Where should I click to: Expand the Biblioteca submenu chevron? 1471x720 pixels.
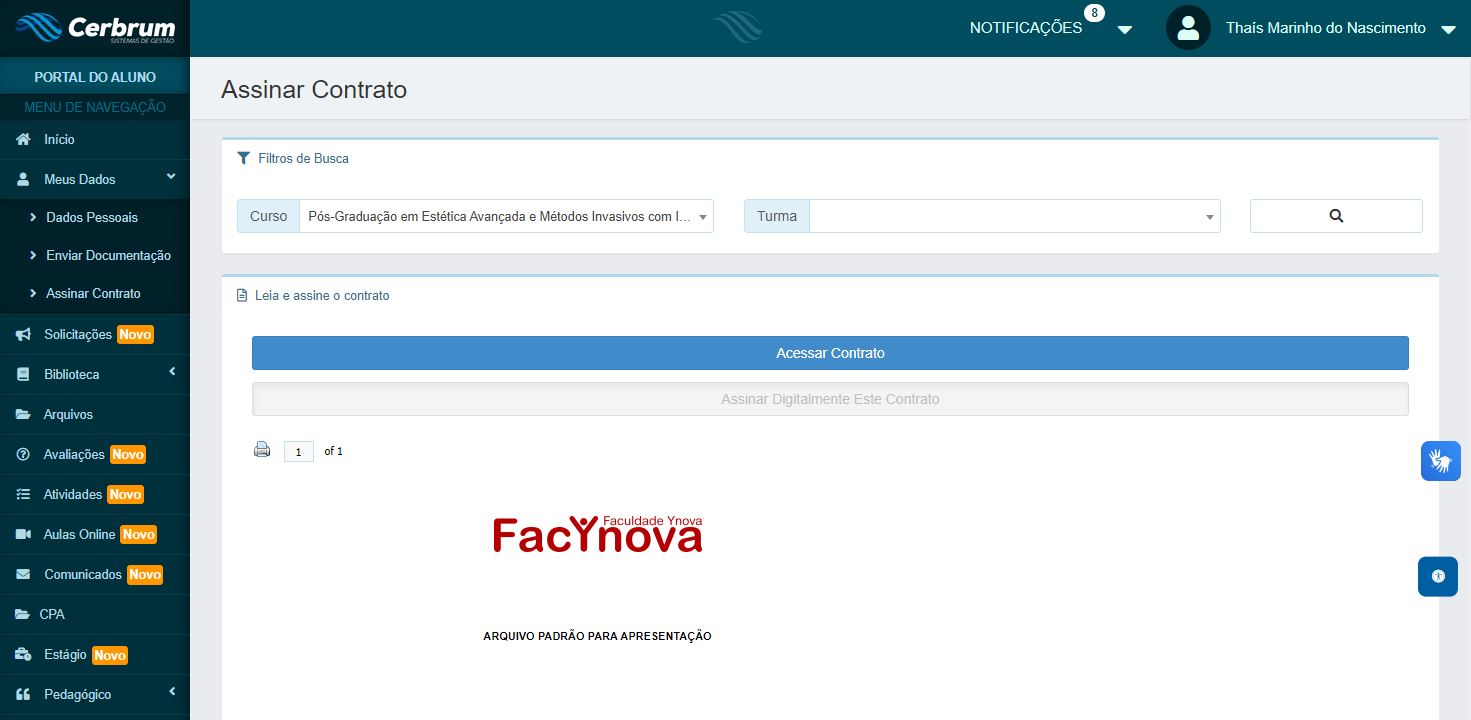point(172,372)
